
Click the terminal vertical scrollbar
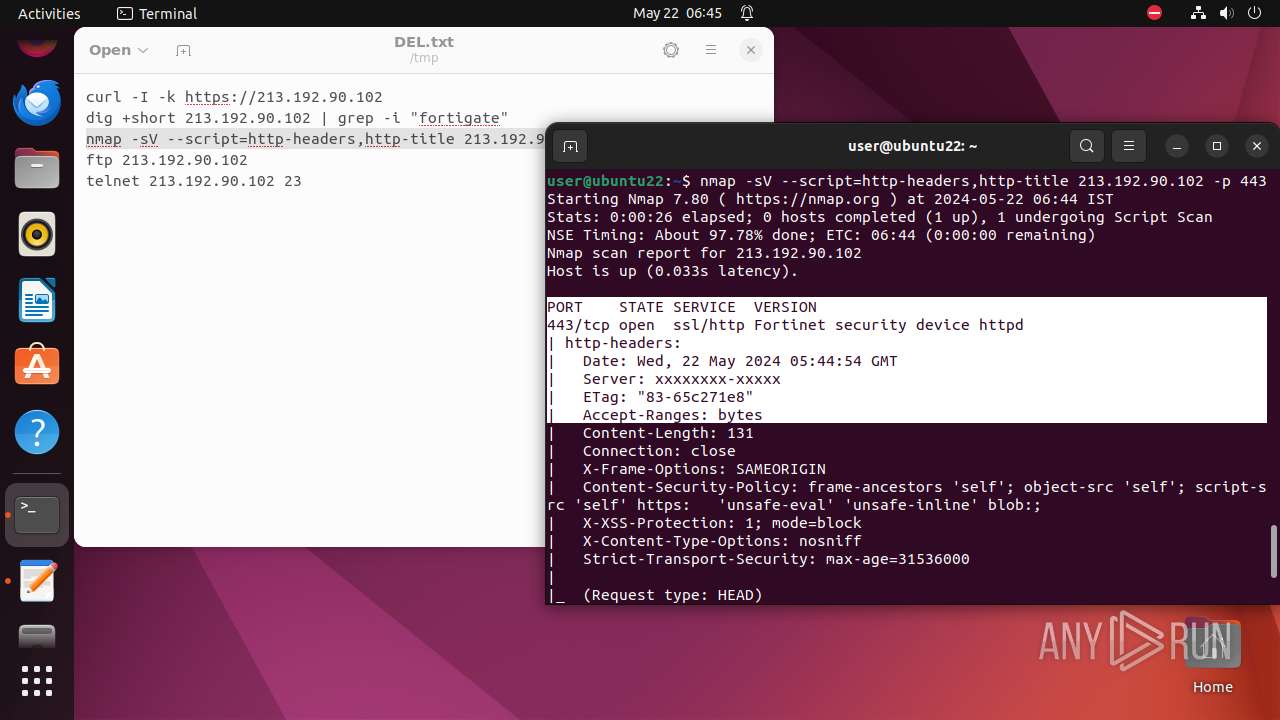[x=1273, y=551]
